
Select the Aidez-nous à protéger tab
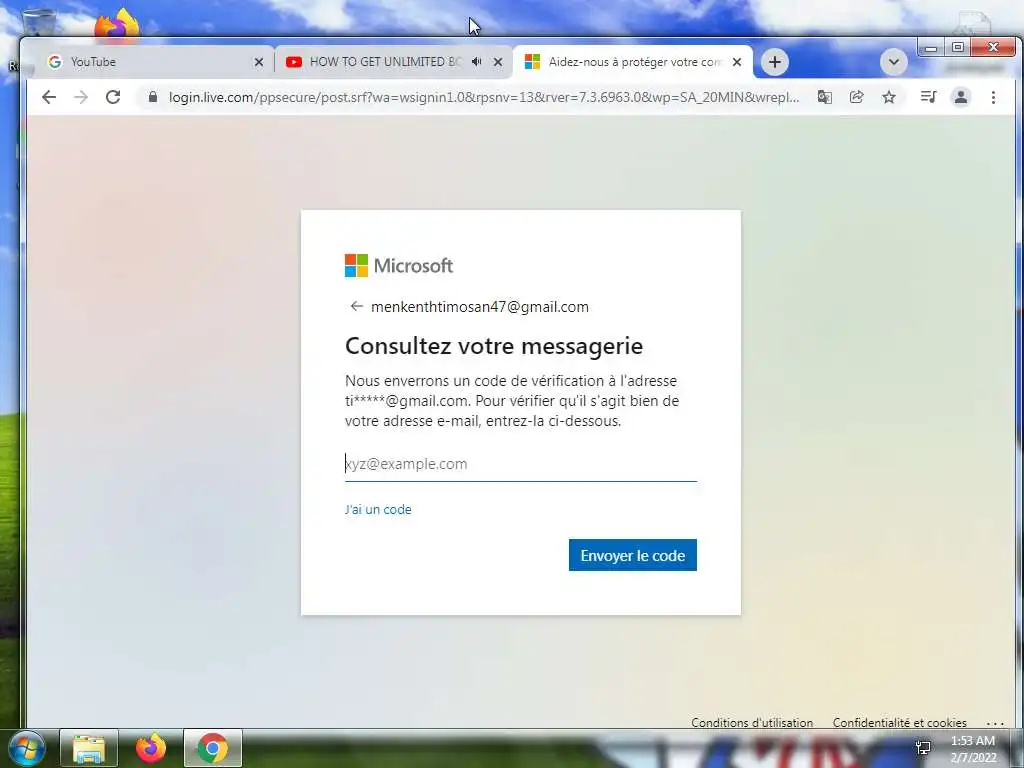click(x=633, y=62)
